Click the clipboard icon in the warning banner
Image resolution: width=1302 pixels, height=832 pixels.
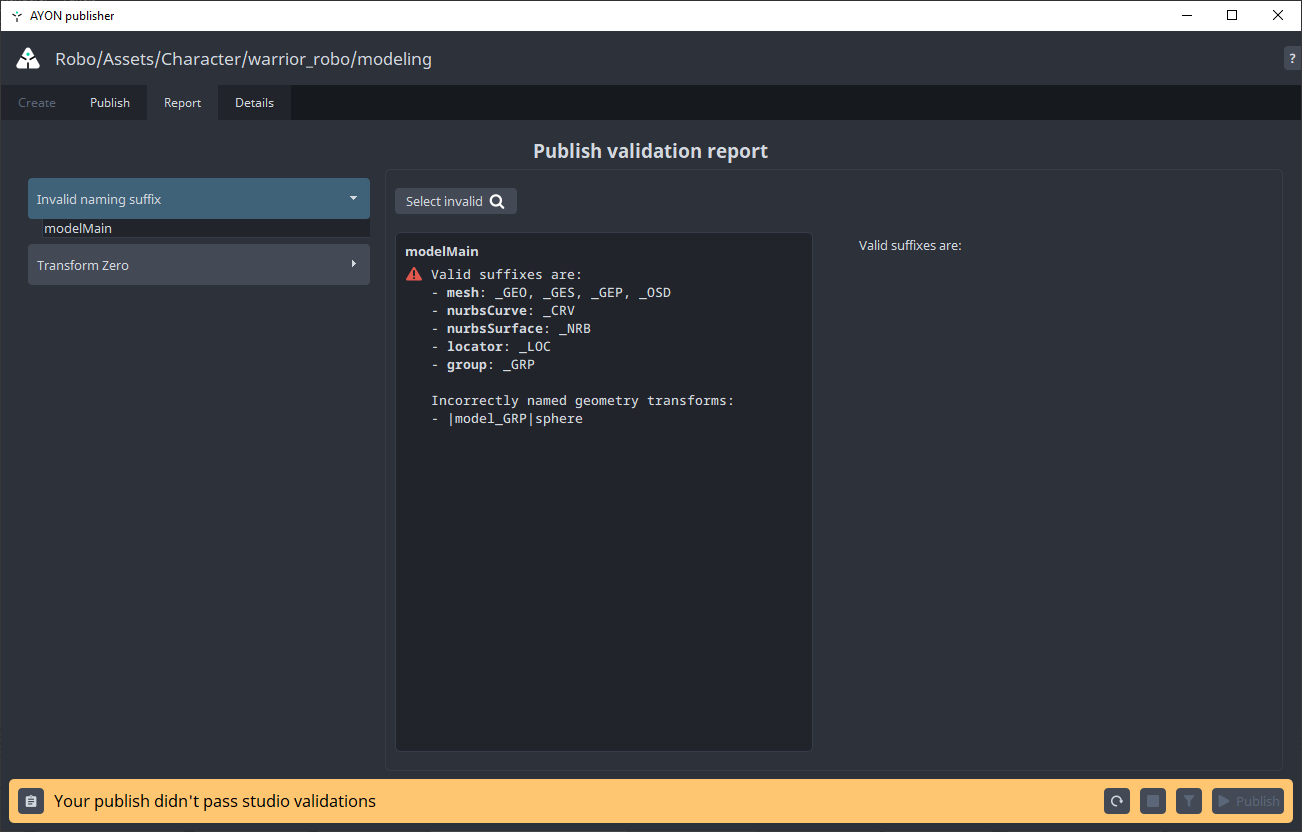click(30, 801)
